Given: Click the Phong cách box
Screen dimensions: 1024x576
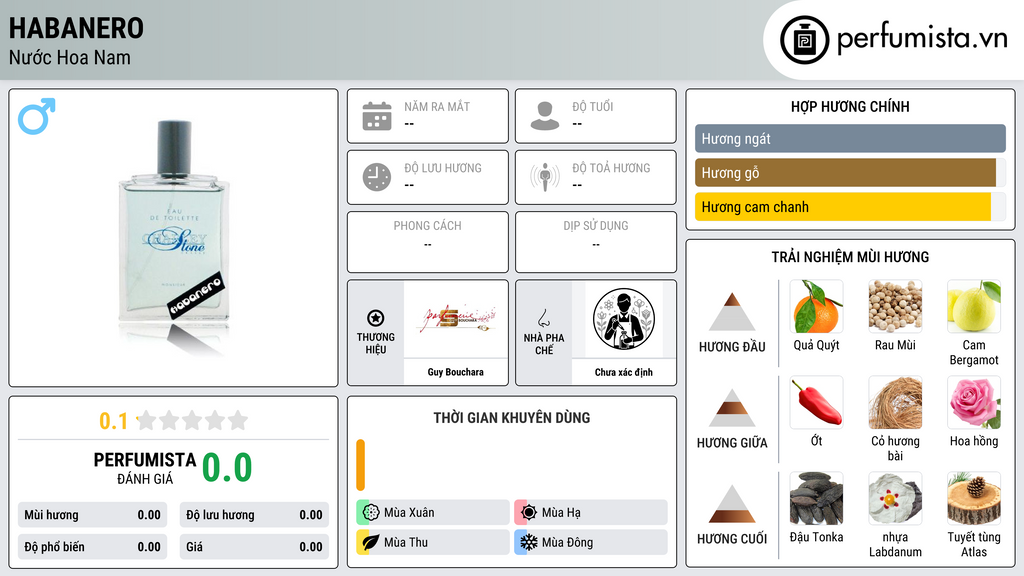Looking at the screenshot, I should click(428, 242).
